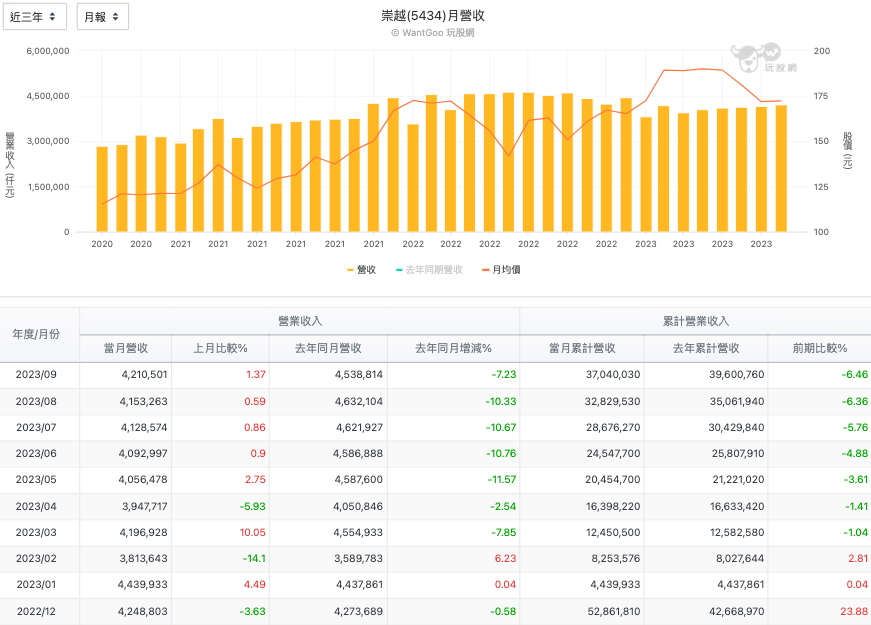The image size is (871, 625).
Task: Select the 營業收入 group header
Action: (300, 321)
